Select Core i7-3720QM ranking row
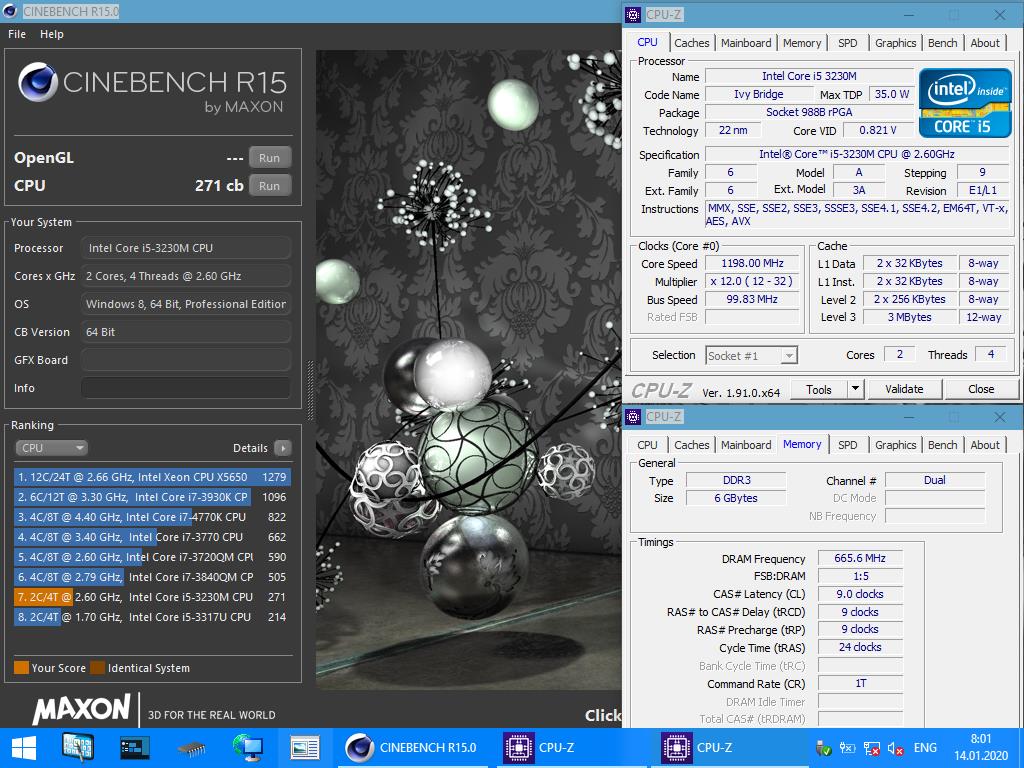Viewport: 1024px width, 768px height. pyautogui.click(x=152, y=557)
